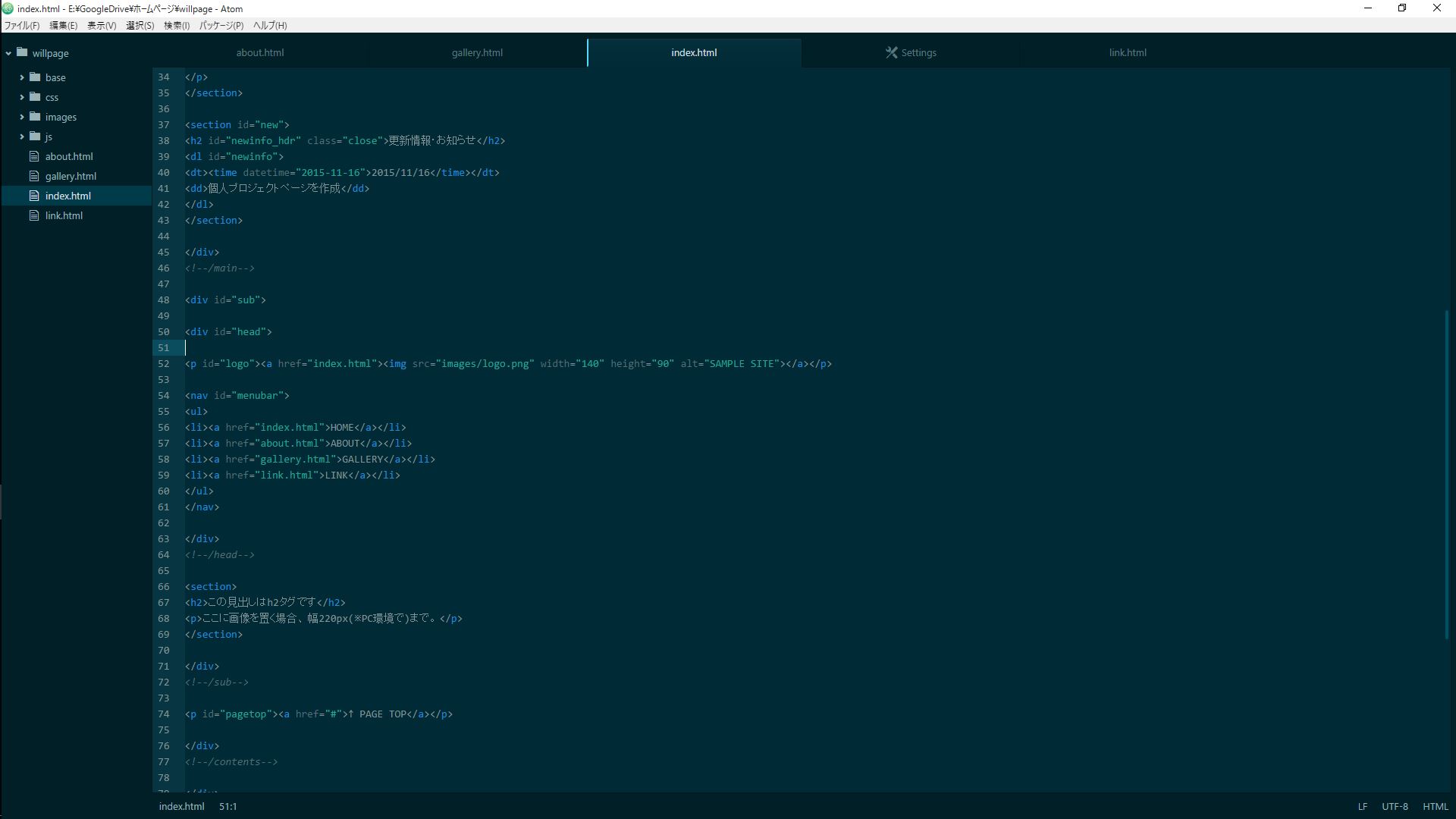This screenshot has width=1456, height=819.
Task: Open パッケージ menu
Action: coord(219,25)
